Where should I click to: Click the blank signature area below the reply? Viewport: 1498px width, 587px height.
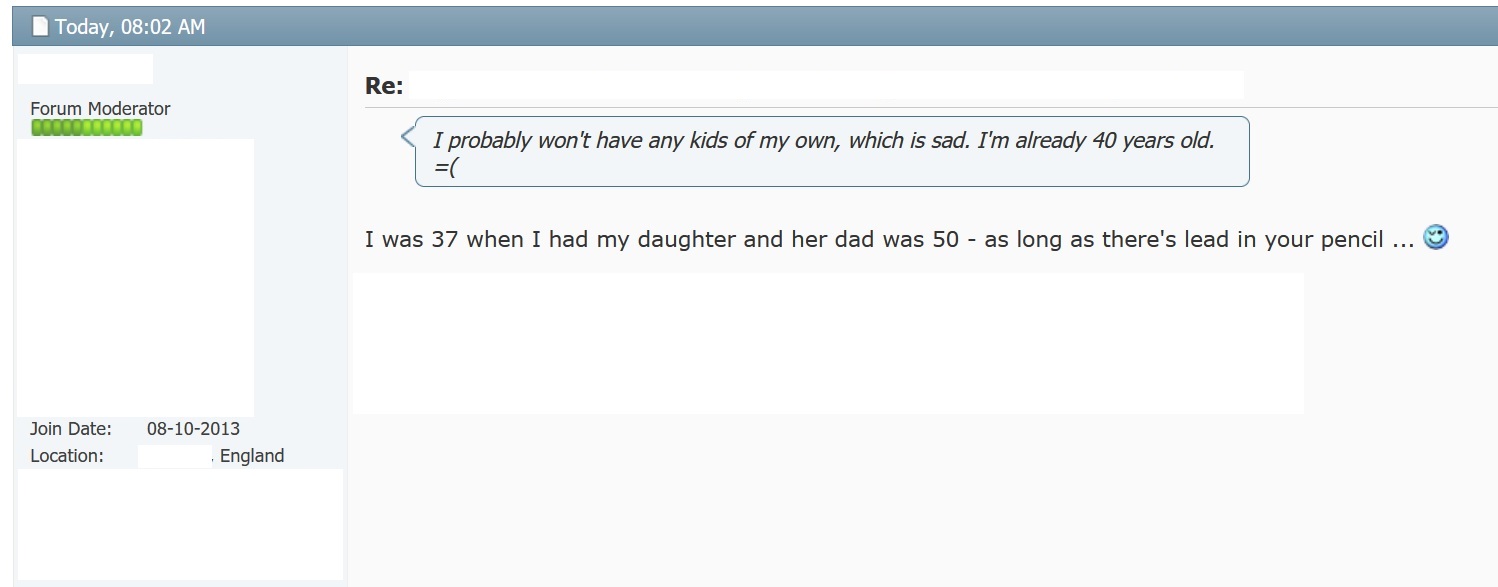[x=828, y=343]
